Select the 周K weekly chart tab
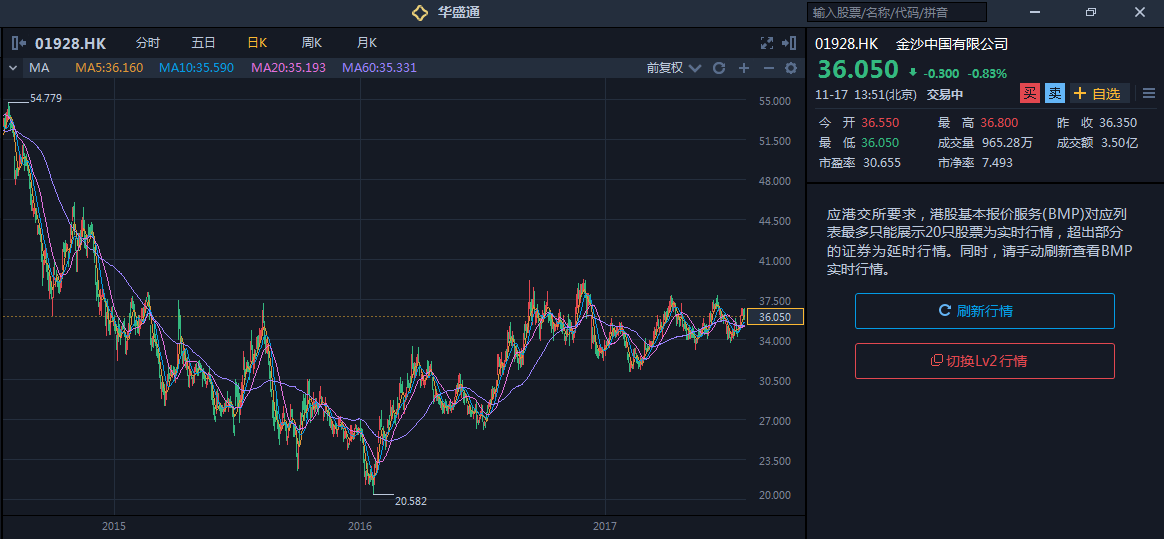 311,43
